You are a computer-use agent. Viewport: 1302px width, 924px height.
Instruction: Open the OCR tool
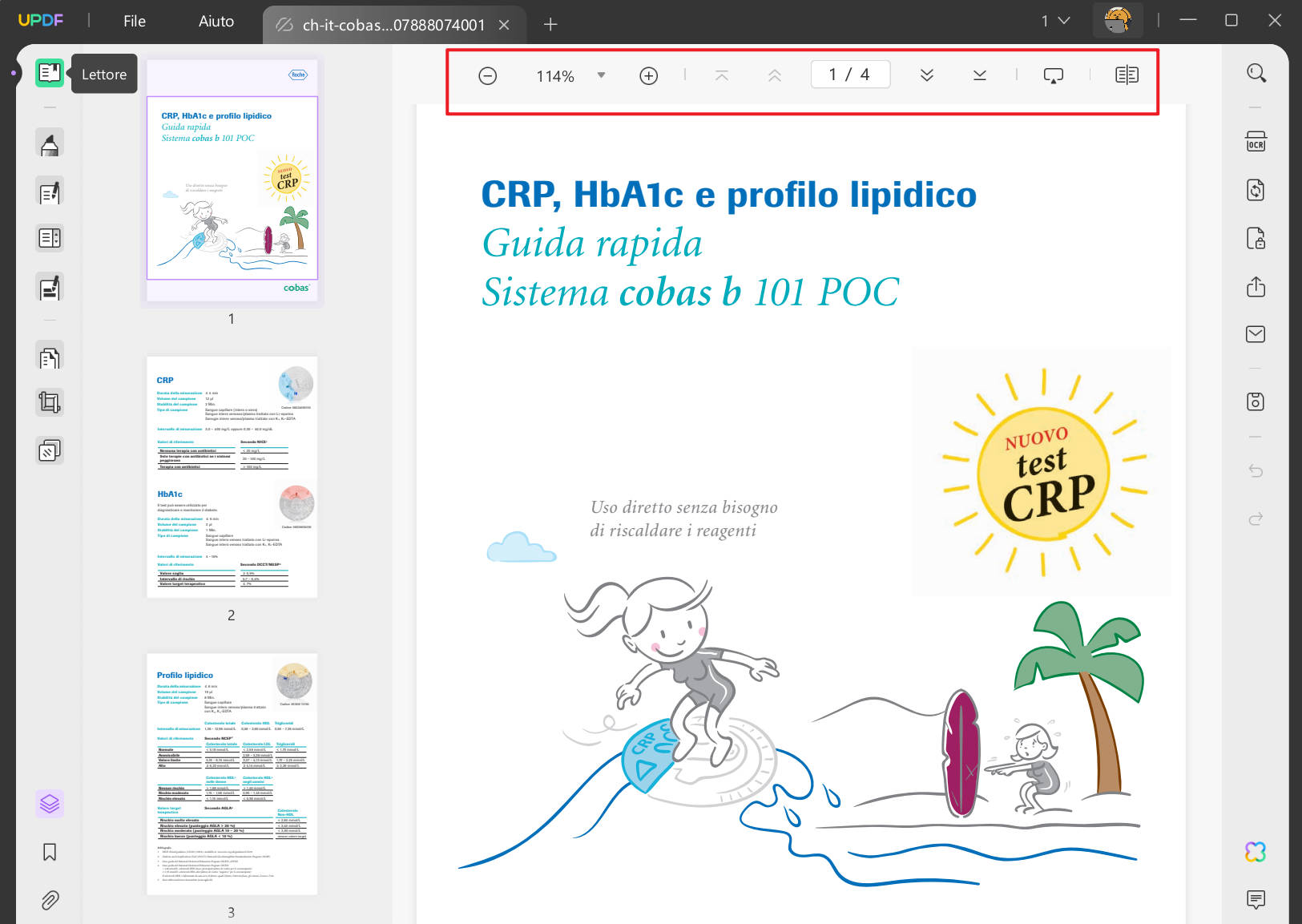tap(1256, 142)
